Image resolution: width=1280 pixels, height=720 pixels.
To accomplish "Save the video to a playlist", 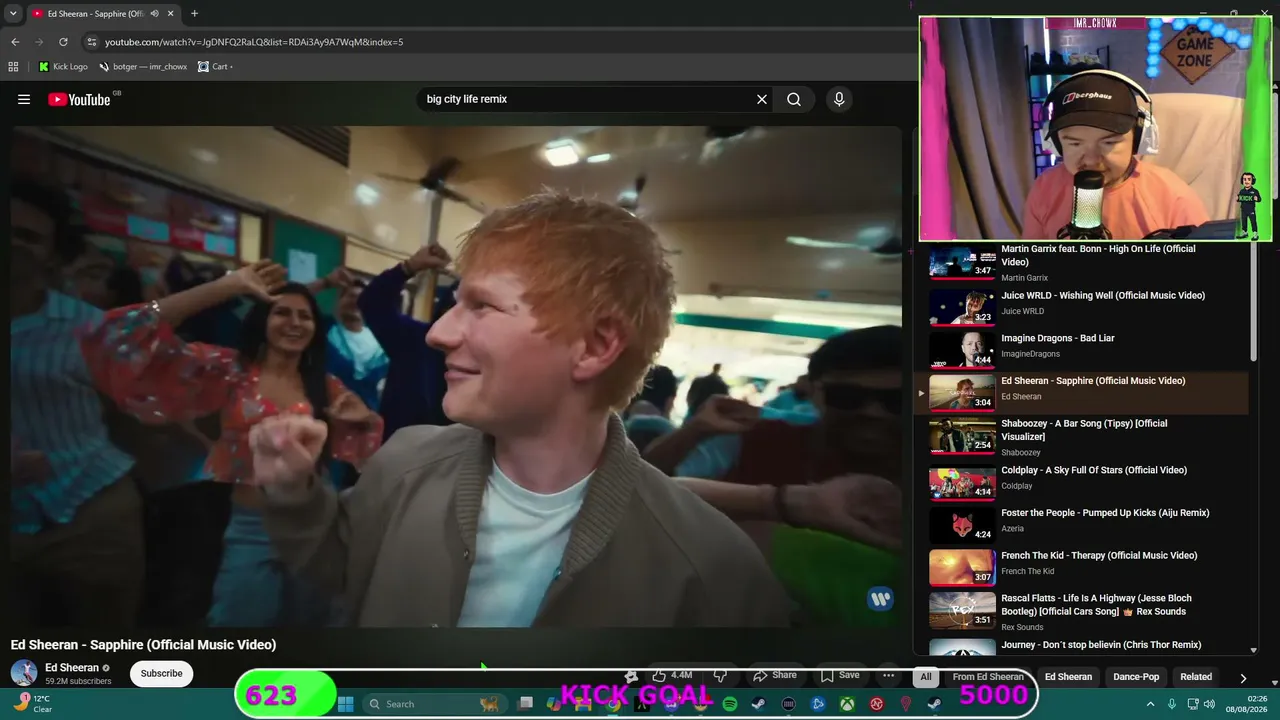I will (x=840, y=676).
